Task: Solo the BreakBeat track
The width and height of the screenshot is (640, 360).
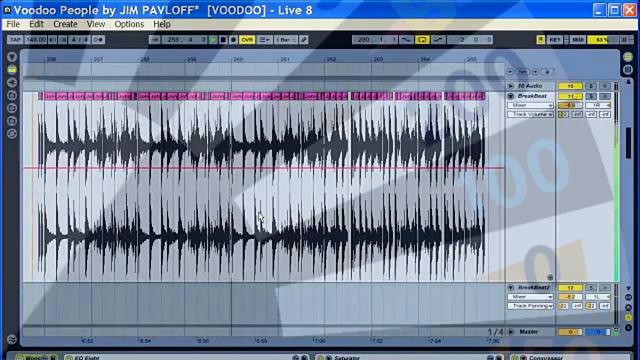Action: click(x=591, y=96)
